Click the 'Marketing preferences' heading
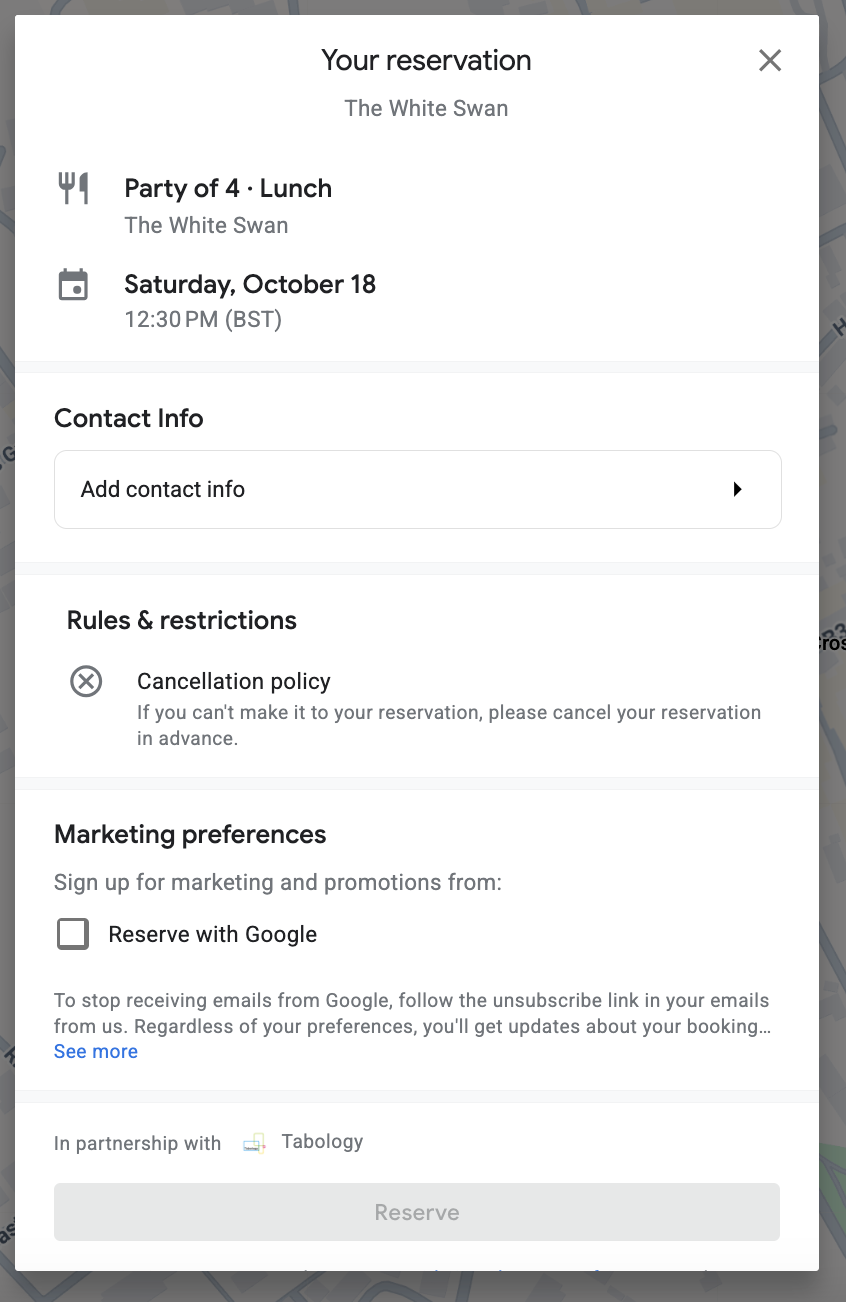Screen dimensions: 846x1302 190,834
